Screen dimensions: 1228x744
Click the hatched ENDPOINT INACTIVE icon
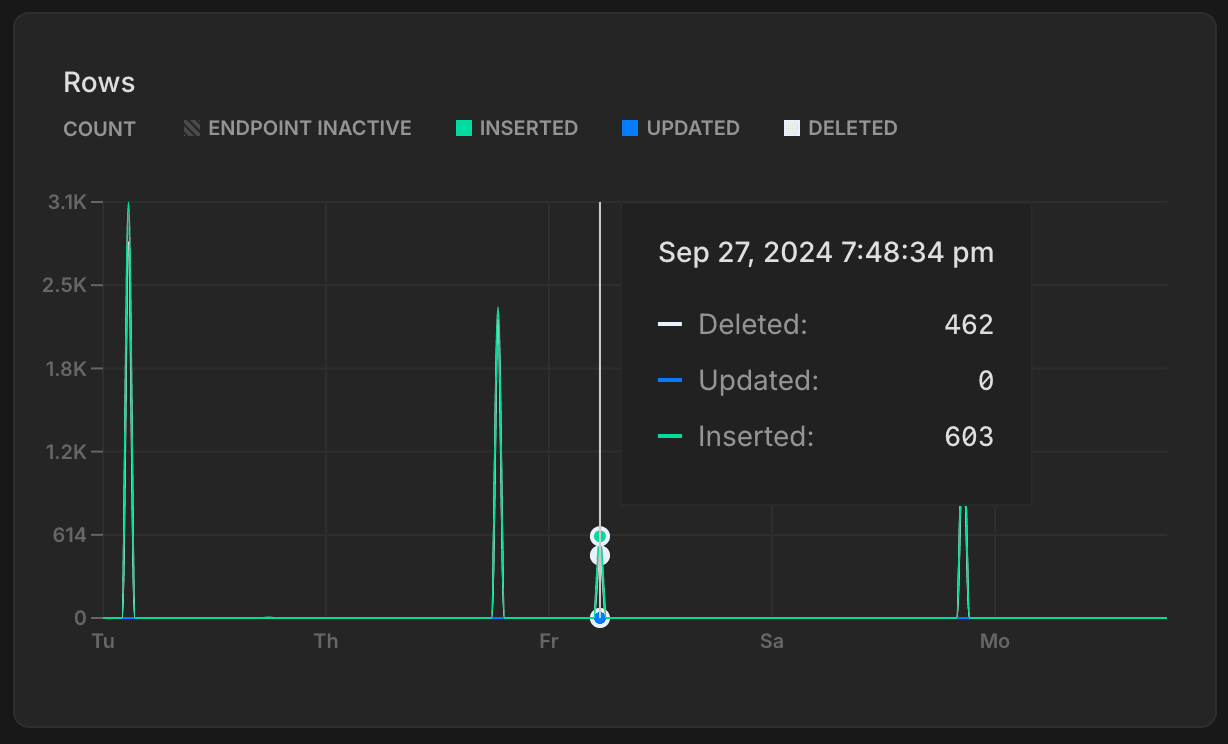pyautogui.click(x=193, y=128)
